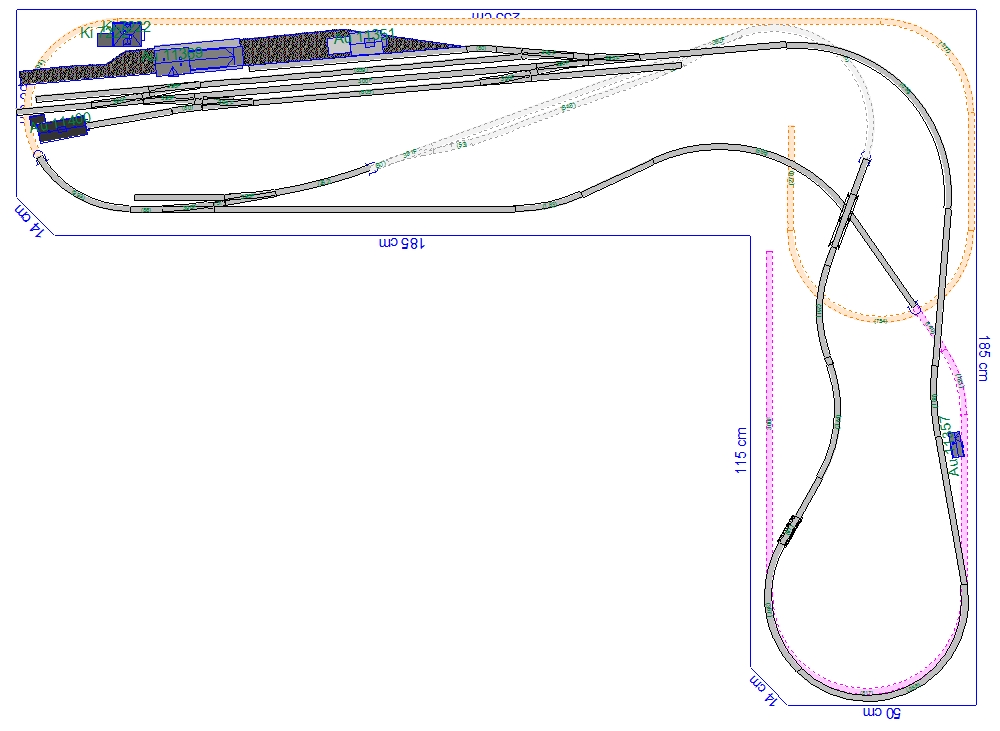Screen dimensions: 1000x731
Task: Click the straight pink dashed track
Action: pos(769,400)
